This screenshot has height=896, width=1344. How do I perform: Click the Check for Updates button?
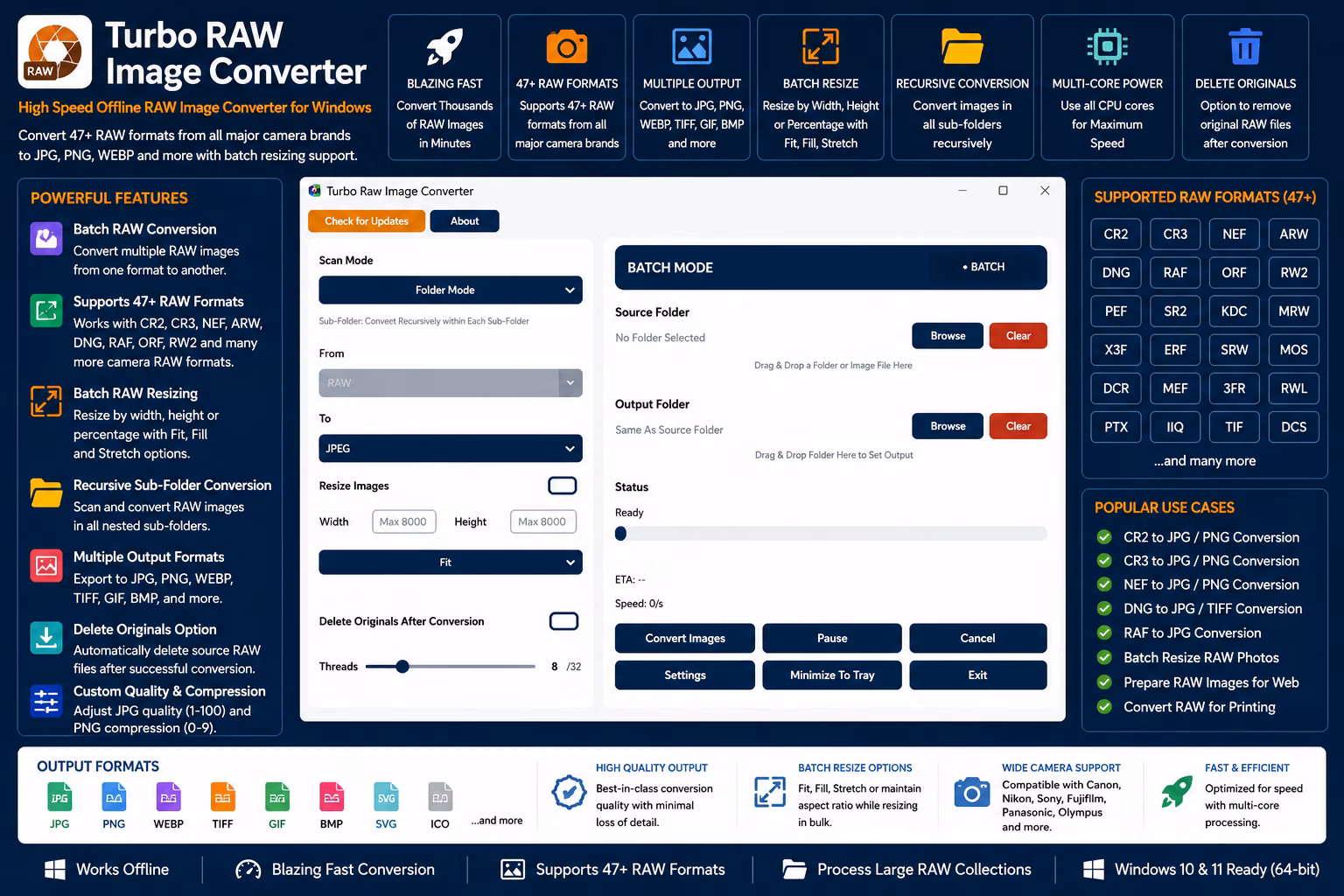pyautogui.click(x=367, y=221)
